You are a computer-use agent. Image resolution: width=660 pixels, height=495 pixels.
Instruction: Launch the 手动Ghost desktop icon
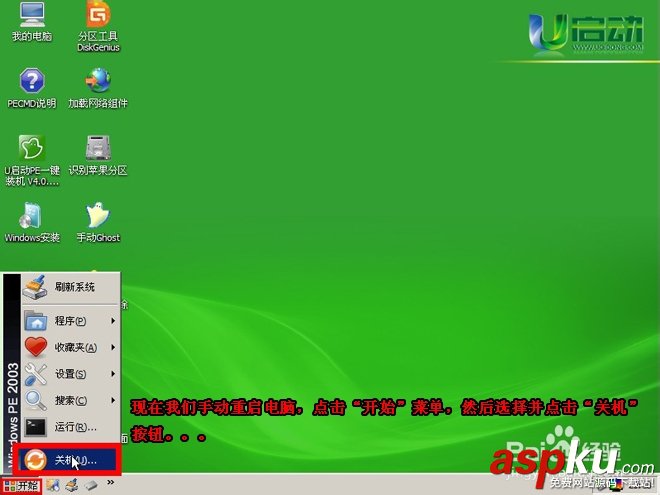pyautogui.click(x=98, y=222)
